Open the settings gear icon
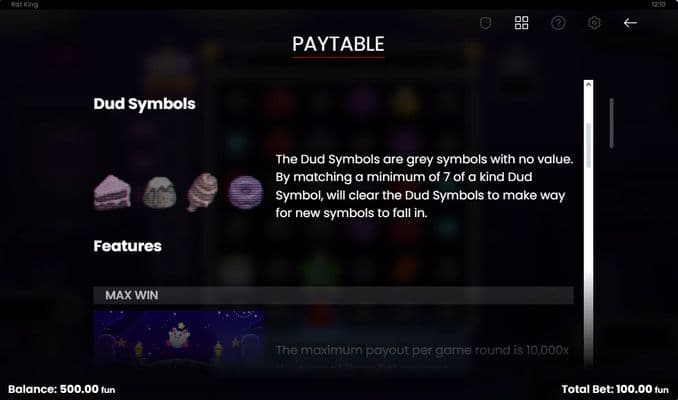 point(594,23)
